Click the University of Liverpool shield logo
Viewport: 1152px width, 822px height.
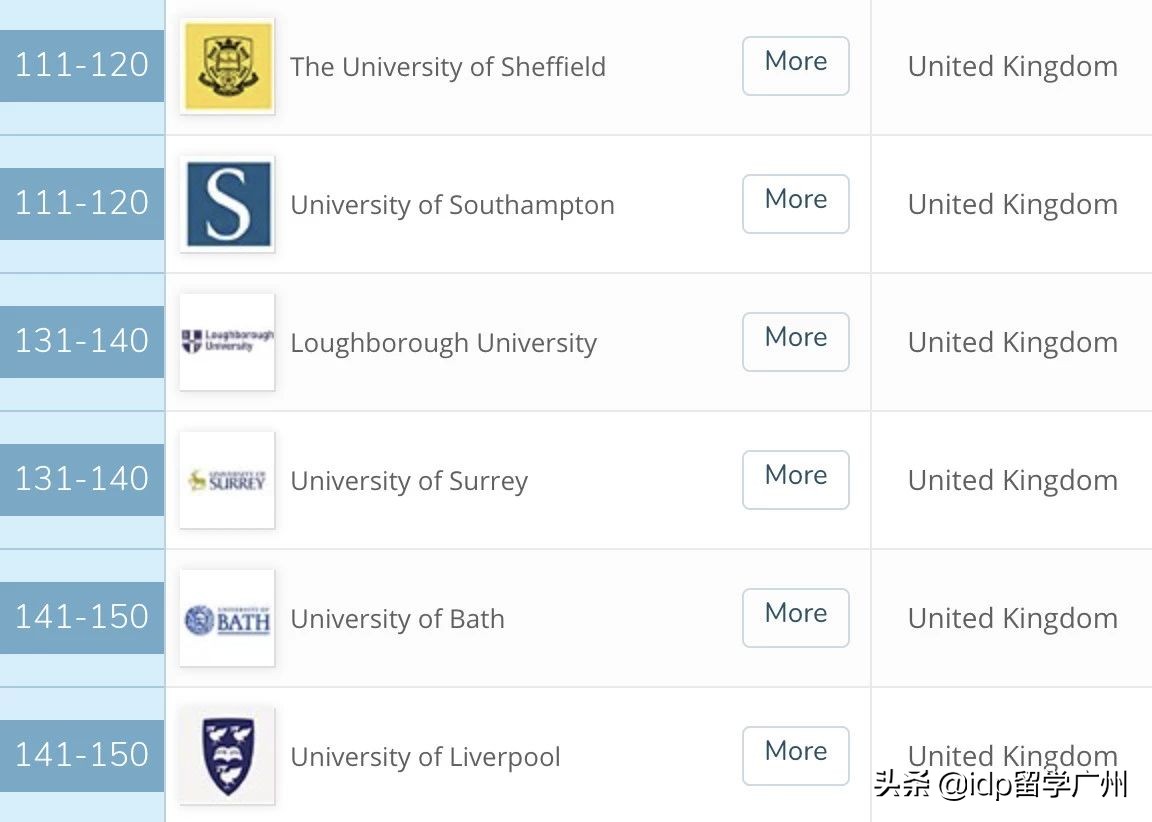[226, 756]
